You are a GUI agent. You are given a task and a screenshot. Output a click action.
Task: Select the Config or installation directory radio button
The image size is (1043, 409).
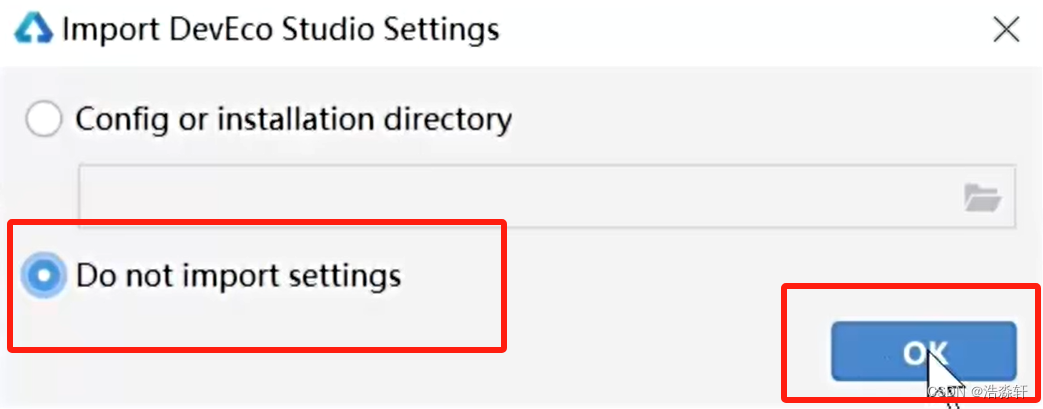point(44,120)
